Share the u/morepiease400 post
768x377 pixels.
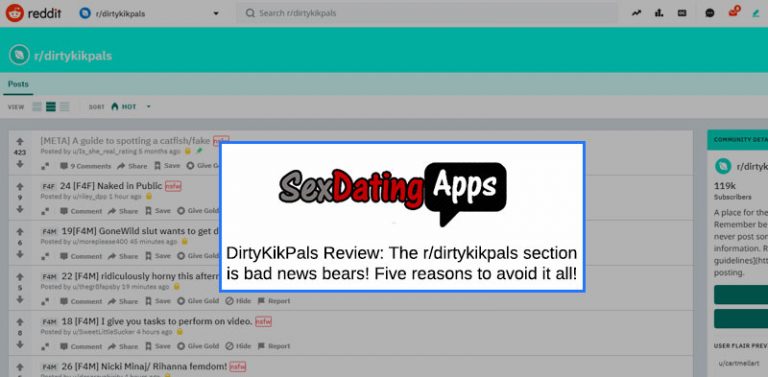tap(123, 256)
